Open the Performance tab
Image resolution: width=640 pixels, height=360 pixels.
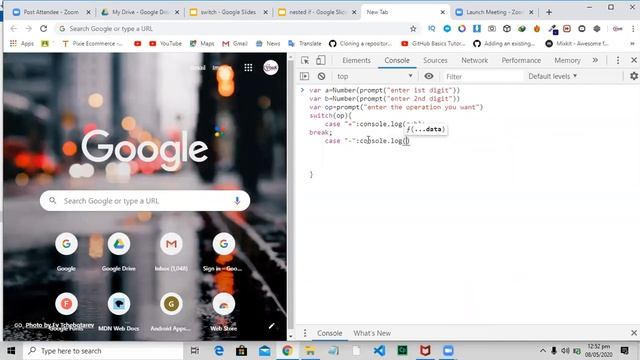pyautogui.click(x=521, y=60)
